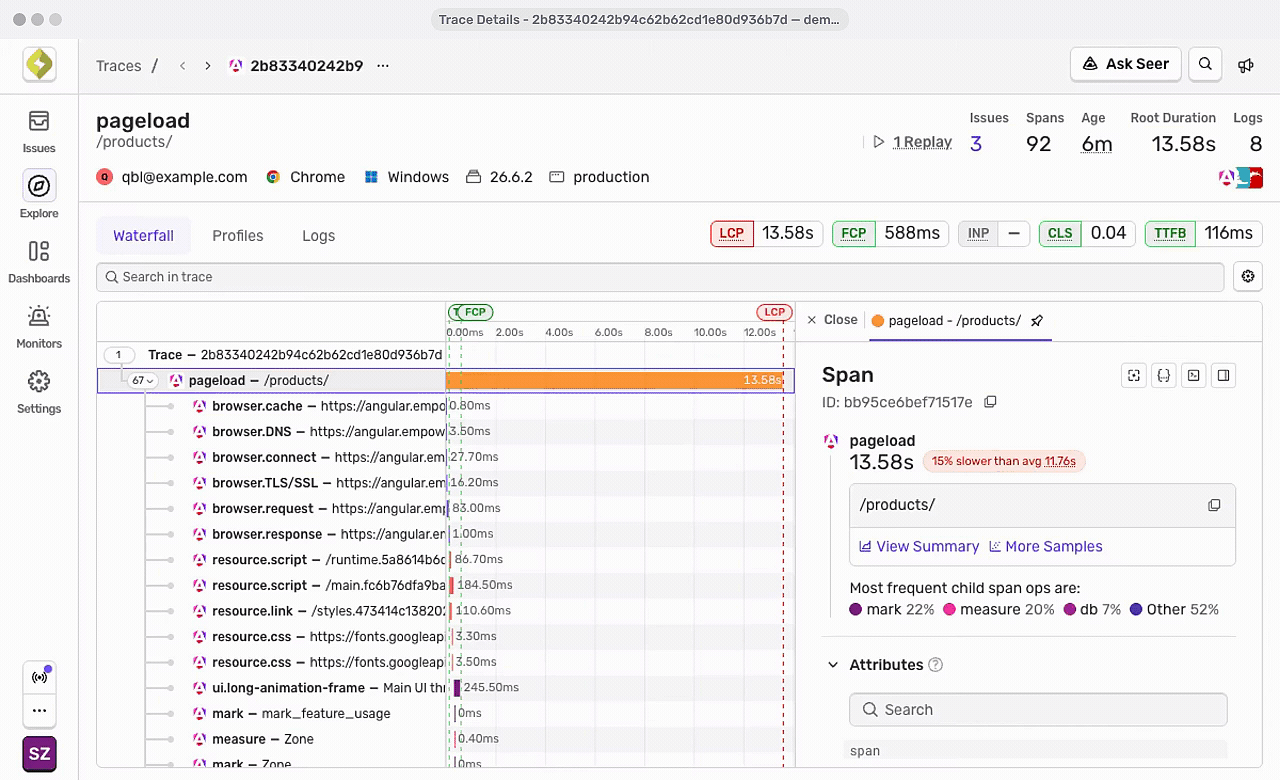Click the Attributes search field
The width and height of the screenshot is (1280, 780).
click(1038, 710)
